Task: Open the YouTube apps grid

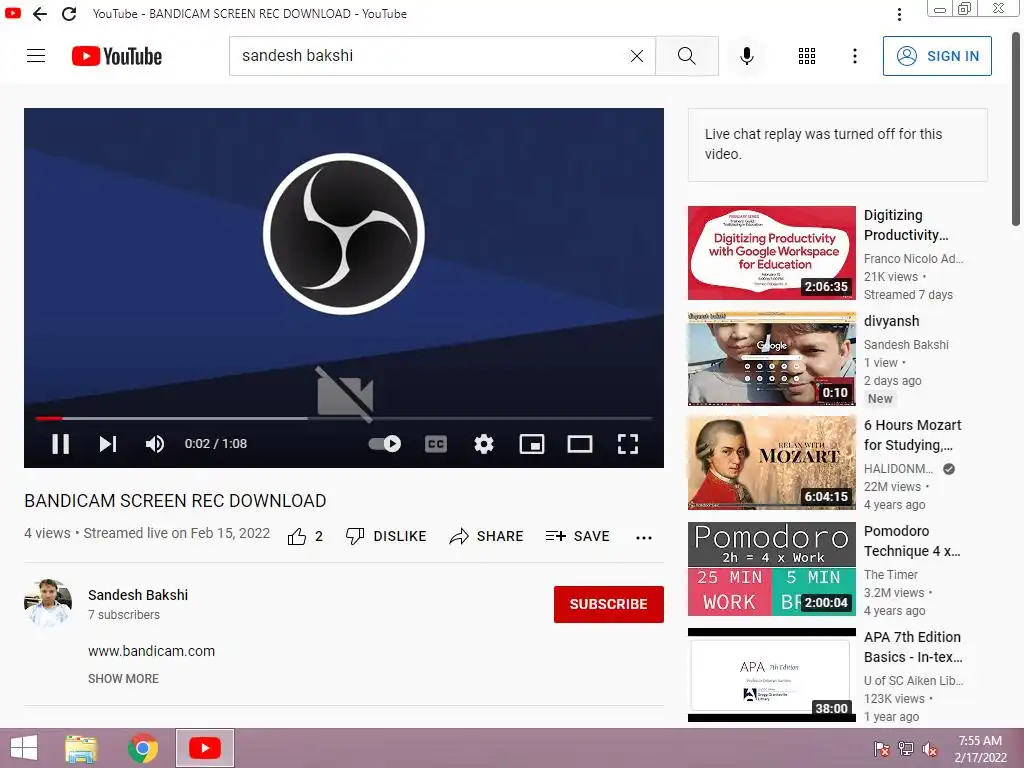Action: click(807, 56)
